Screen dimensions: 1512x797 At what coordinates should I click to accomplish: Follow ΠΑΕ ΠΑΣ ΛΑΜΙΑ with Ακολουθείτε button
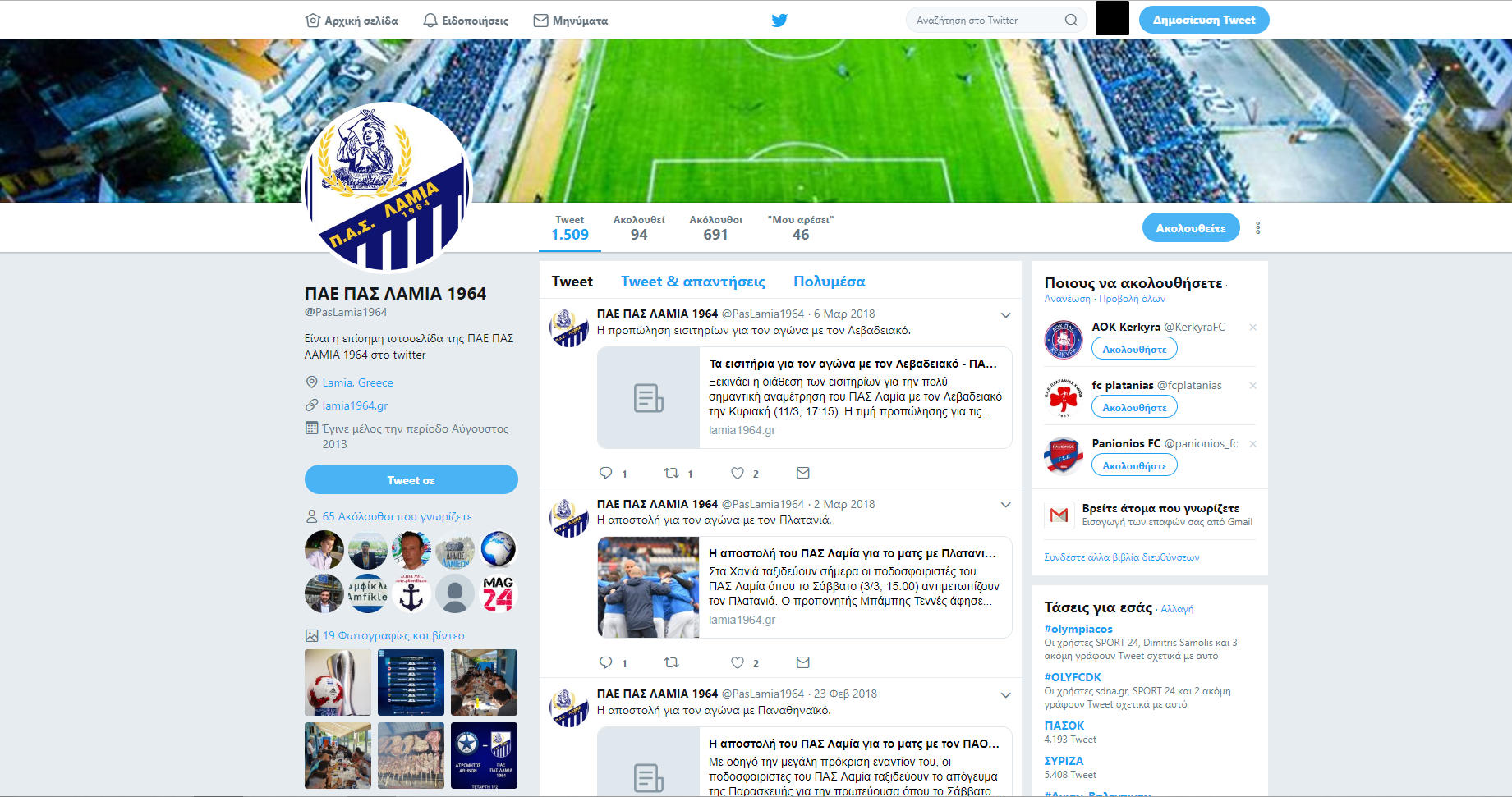(1191, 228)
